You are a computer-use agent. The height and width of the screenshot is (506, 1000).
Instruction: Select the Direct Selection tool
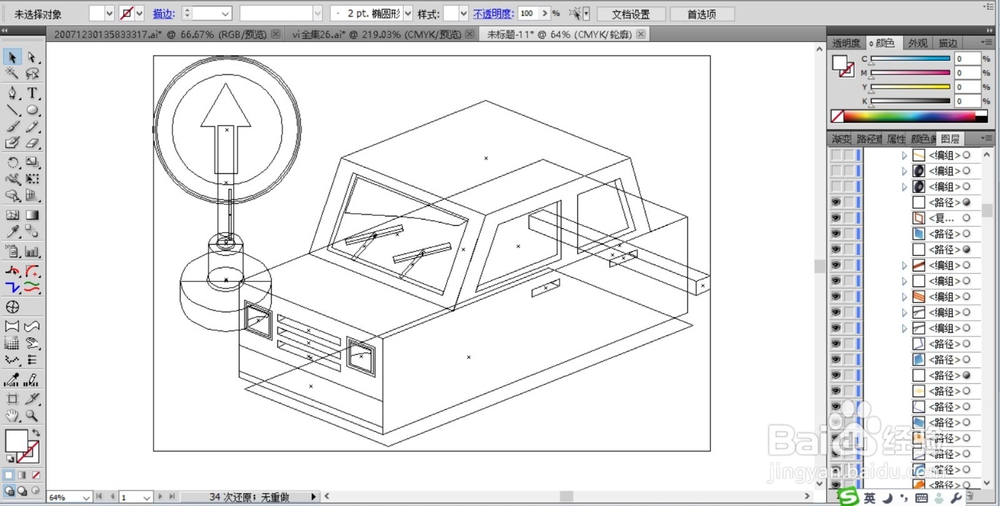[33, 57]
